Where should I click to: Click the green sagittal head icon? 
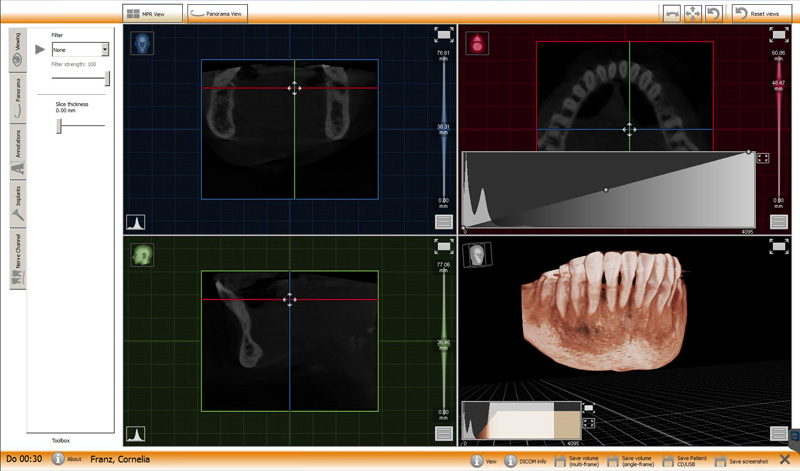[141, 256]
